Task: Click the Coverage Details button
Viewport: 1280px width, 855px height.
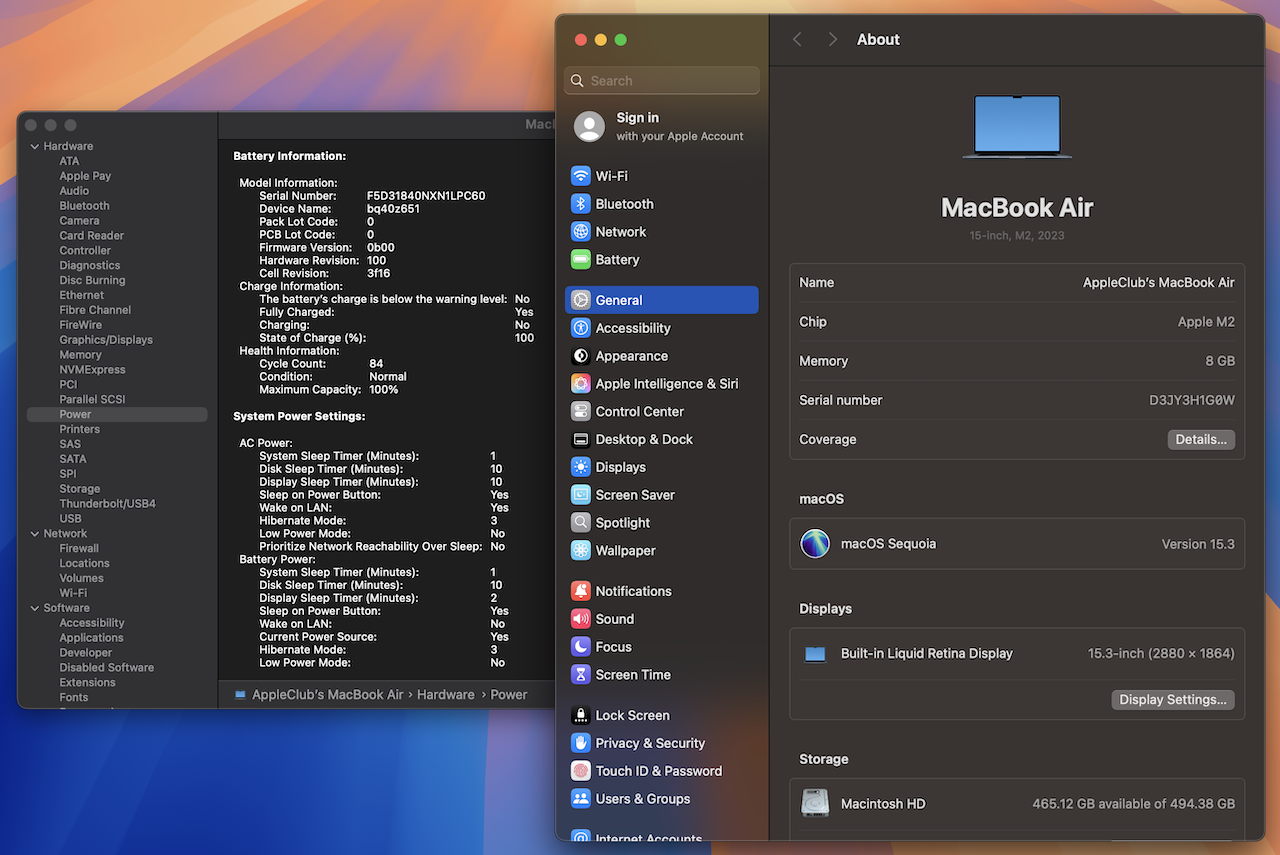Action: point(1200,440)
